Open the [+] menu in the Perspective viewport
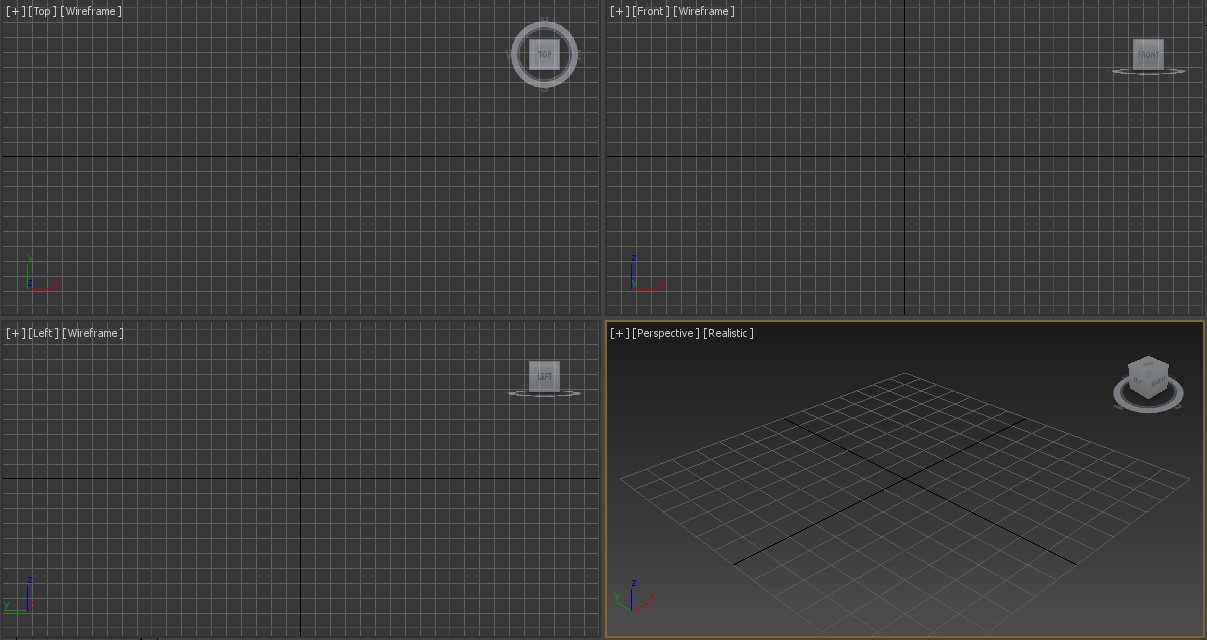The height and width of the screenshot is (640, 1207). (619, 333)
